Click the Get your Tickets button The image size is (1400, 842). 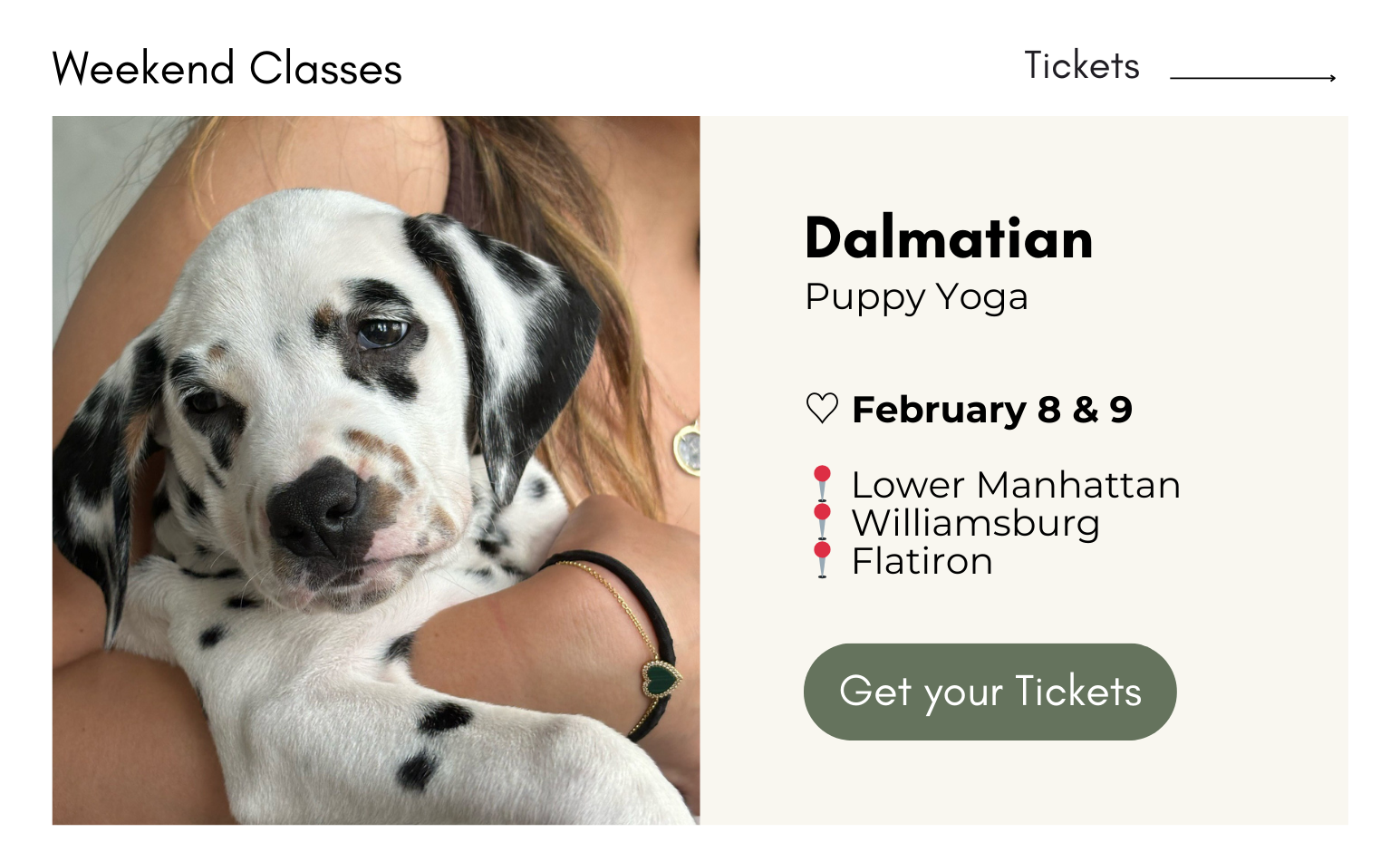click(990, 692)
